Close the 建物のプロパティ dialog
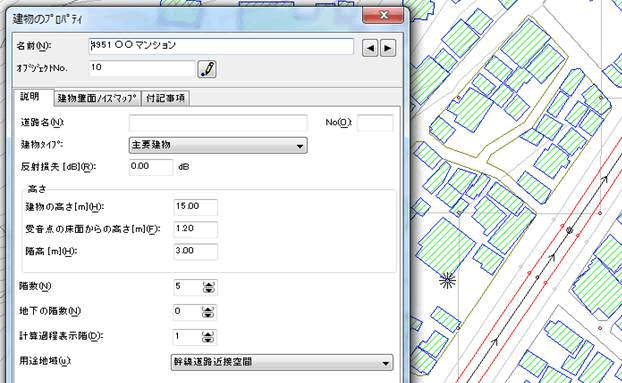 [x=383, y=15]
